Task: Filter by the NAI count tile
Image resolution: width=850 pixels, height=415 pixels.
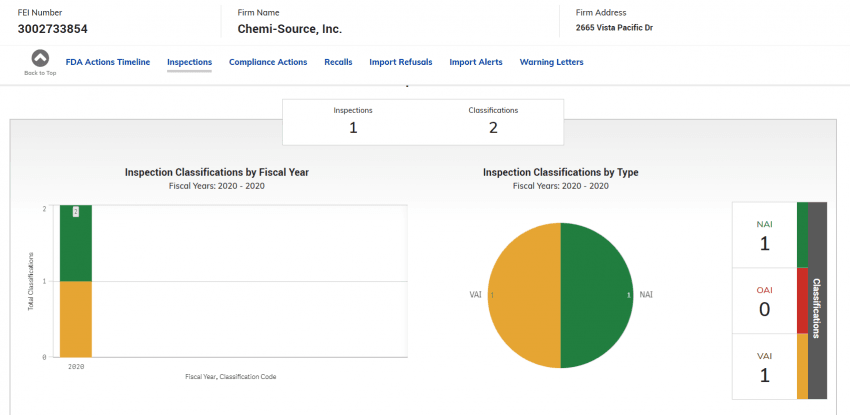Action: tap(764, 235)
